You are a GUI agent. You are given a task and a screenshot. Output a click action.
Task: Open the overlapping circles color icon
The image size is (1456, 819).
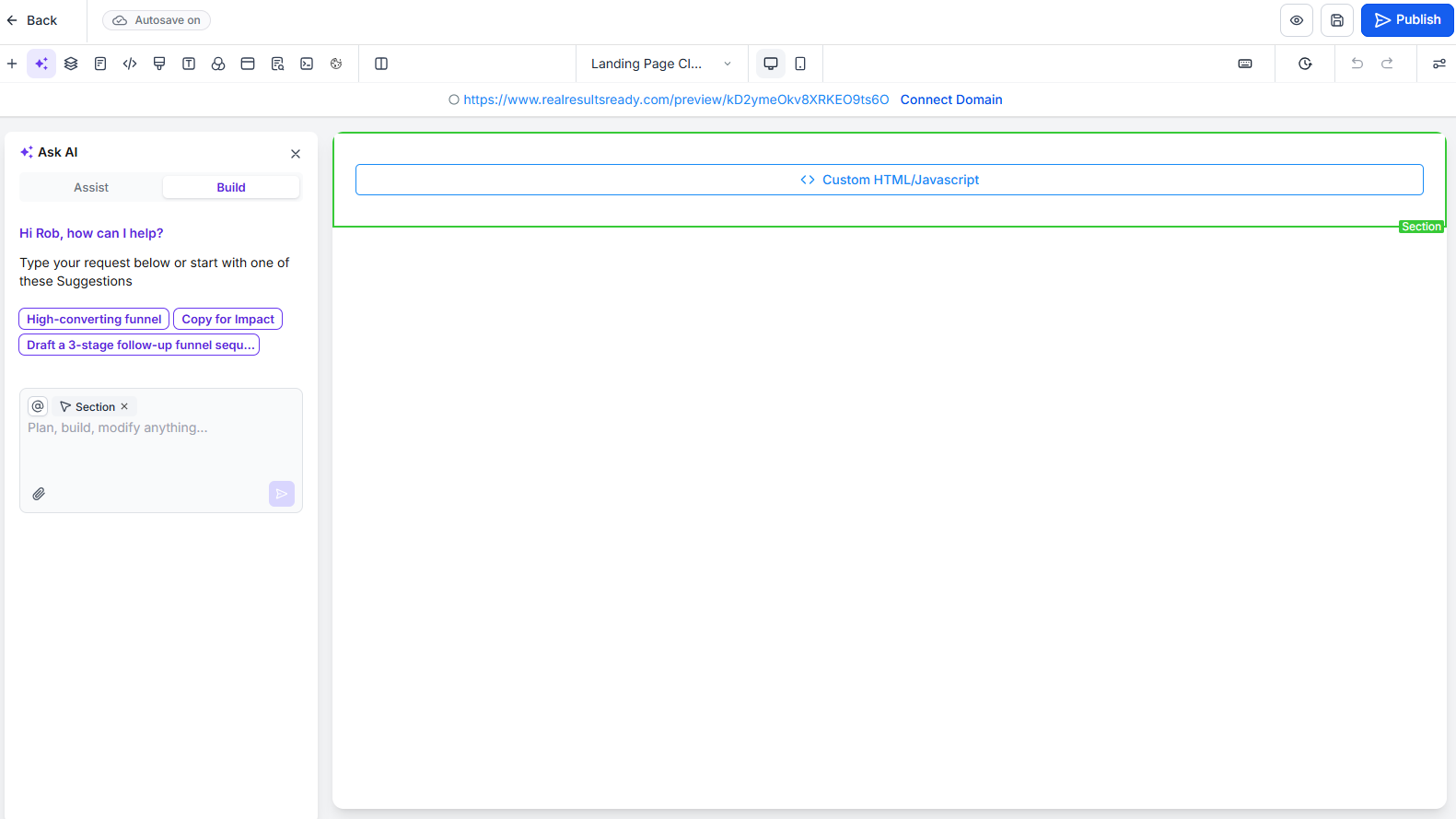coord(218,64)
